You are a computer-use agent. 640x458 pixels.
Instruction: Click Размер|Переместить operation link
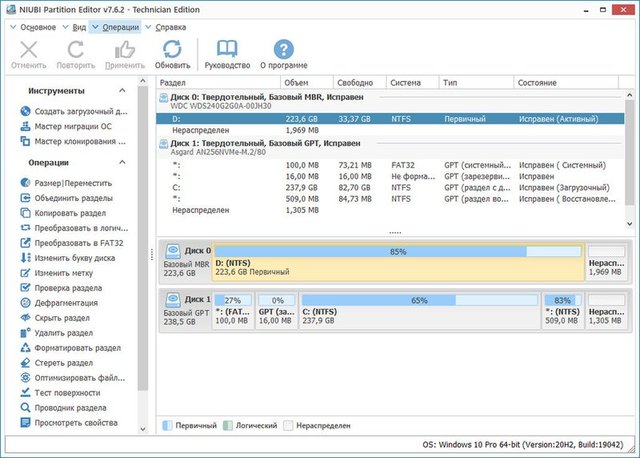(x=73, y=184)
